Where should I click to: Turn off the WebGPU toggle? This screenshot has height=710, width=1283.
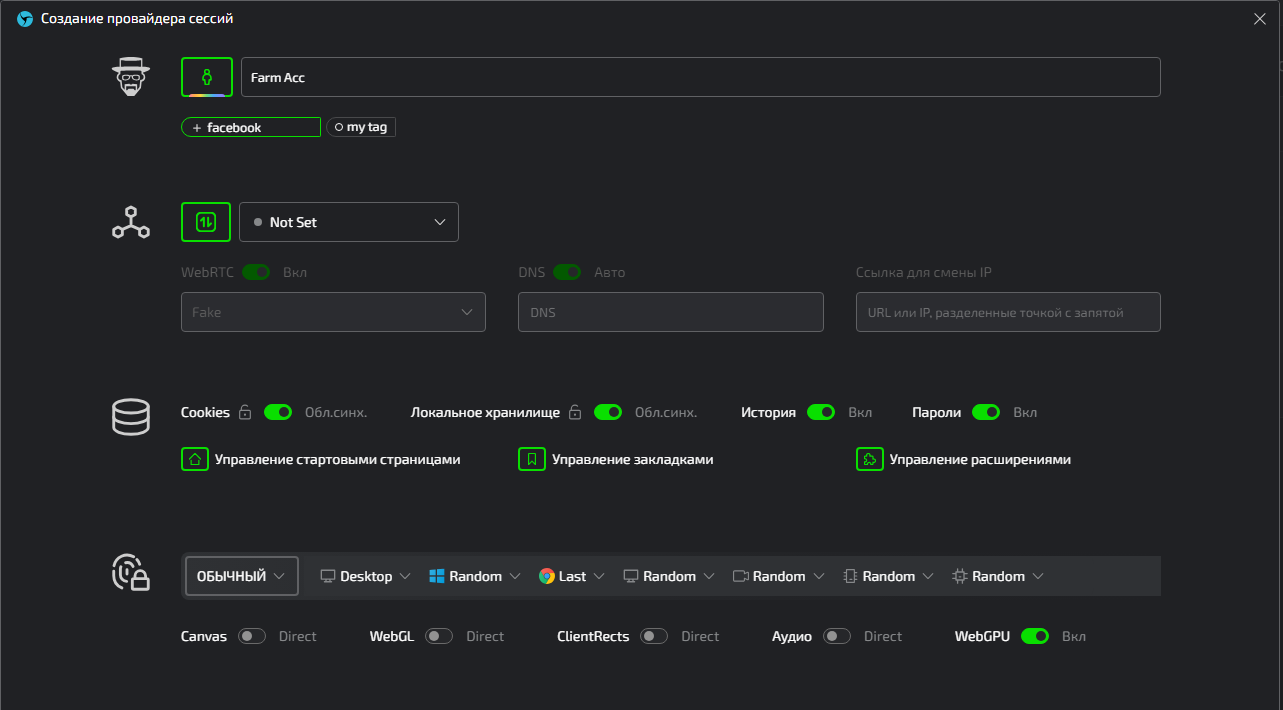coord(1035,636)
